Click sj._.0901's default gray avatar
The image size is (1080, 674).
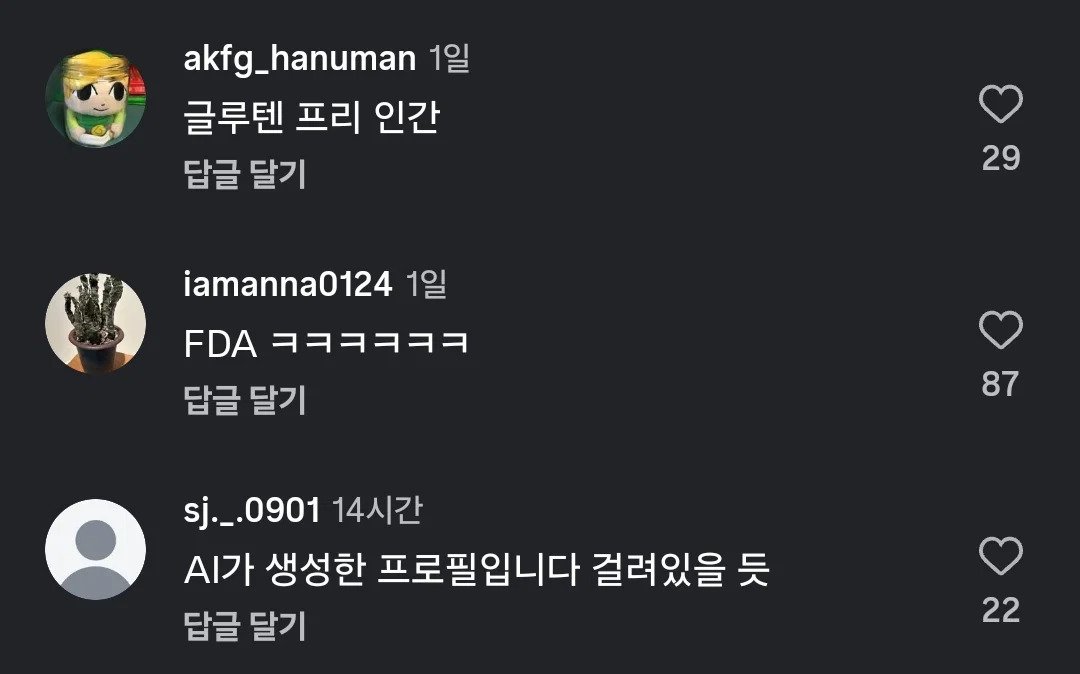(96, 549)
